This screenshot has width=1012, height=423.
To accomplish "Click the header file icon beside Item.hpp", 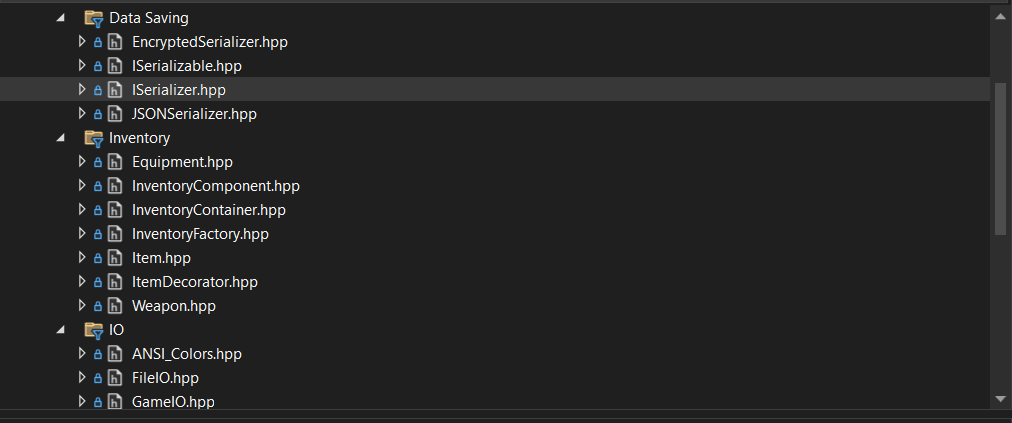I will [x=115, y=258].
